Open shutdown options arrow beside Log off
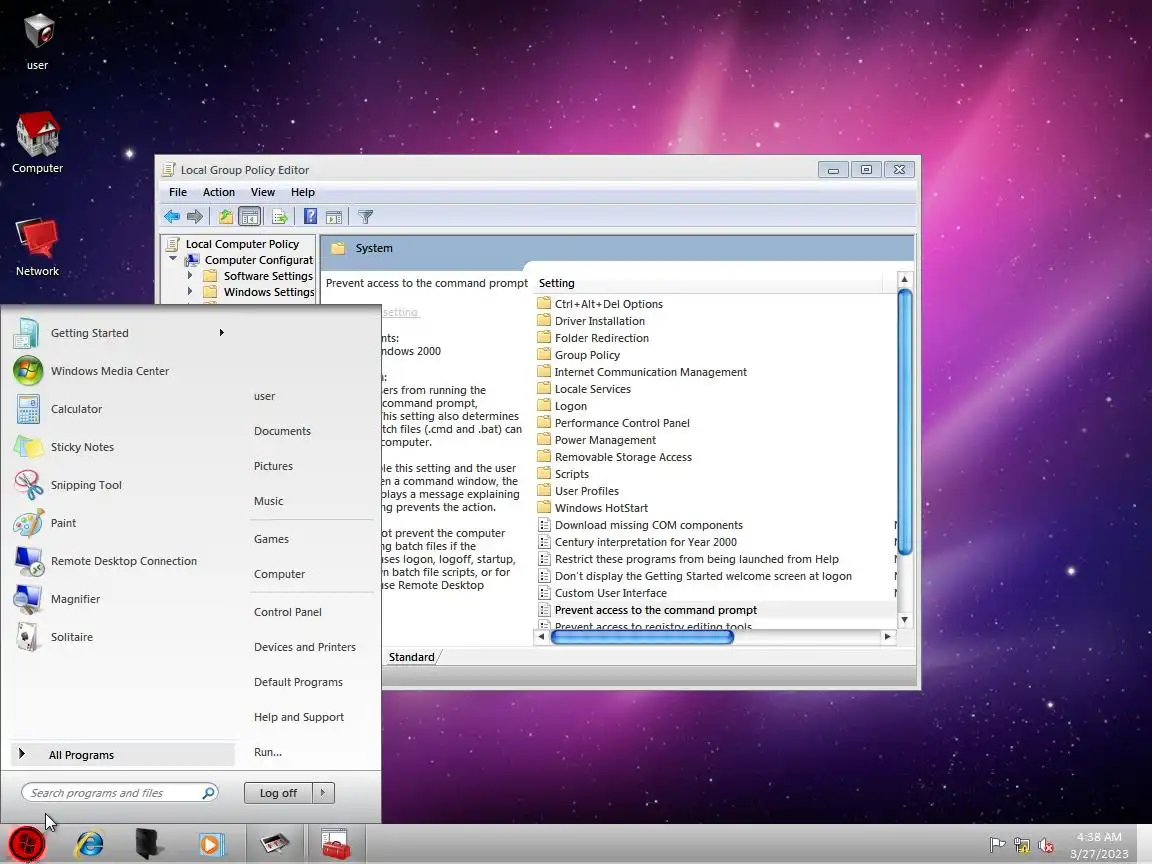 pyautogui.click(x=323, y=793)
